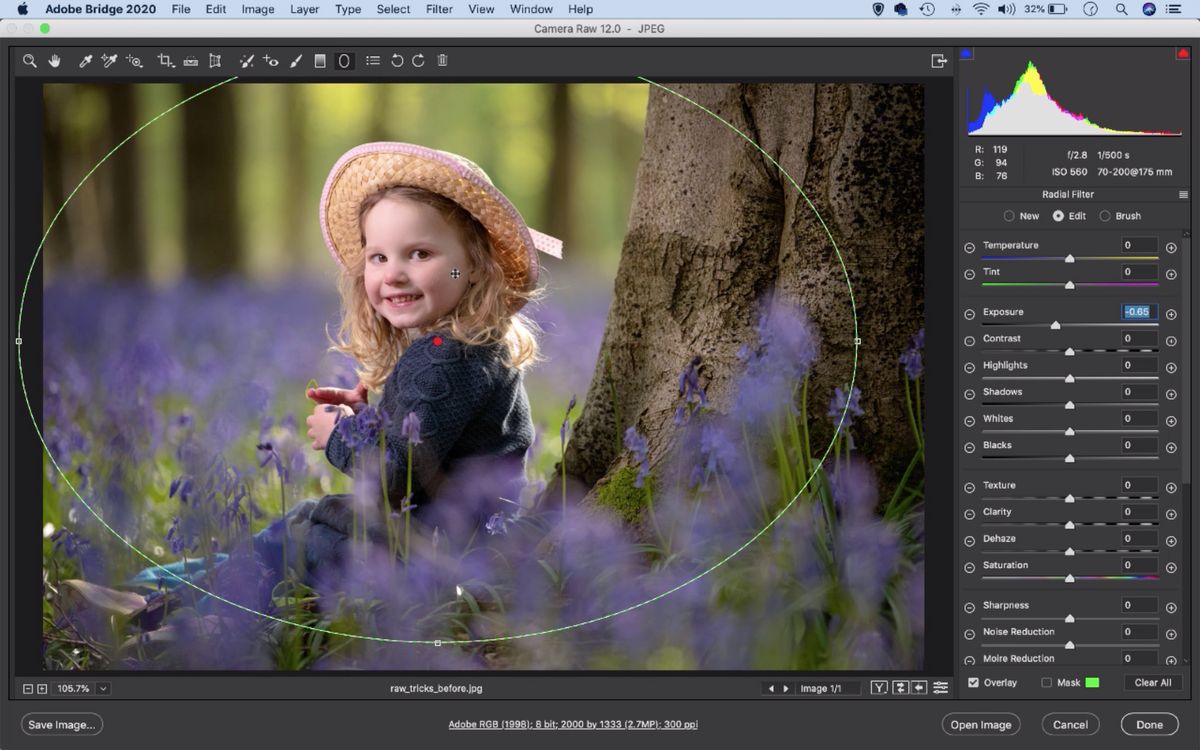The height and width of the screenshot is (750, 1200).
Task: Select the Spot Removal tool
Action: coord(247,60)
